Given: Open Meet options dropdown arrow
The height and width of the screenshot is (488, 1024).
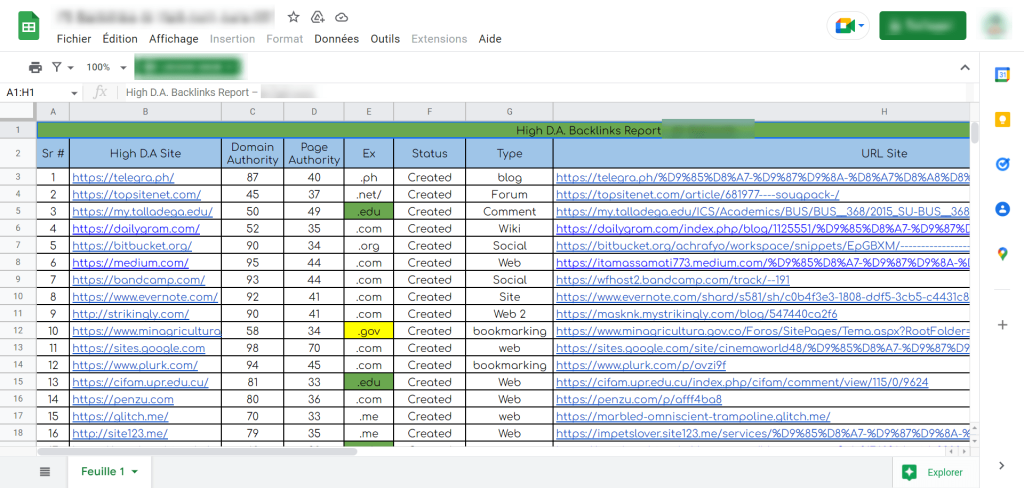Looking at the screenshot, I should tap(861, 26).
